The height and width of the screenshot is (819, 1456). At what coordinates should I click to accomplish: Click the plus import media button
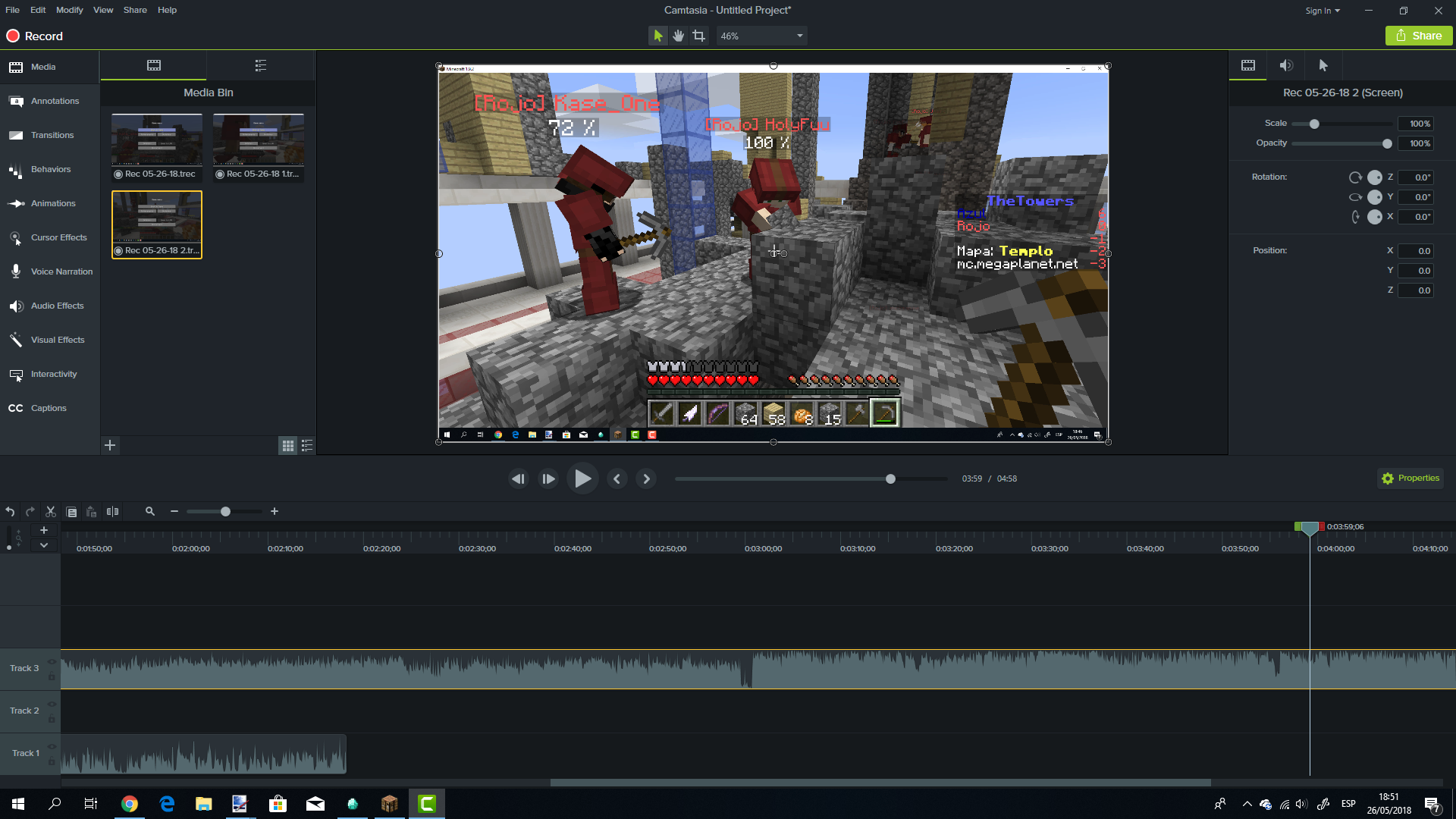[x=110, y=445]
